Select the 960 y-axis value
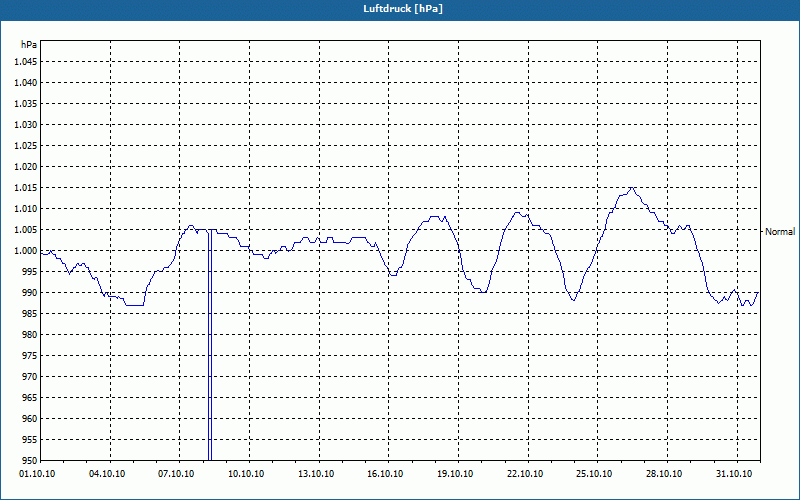This screenshot has width=800, height=500. point(30,418)
